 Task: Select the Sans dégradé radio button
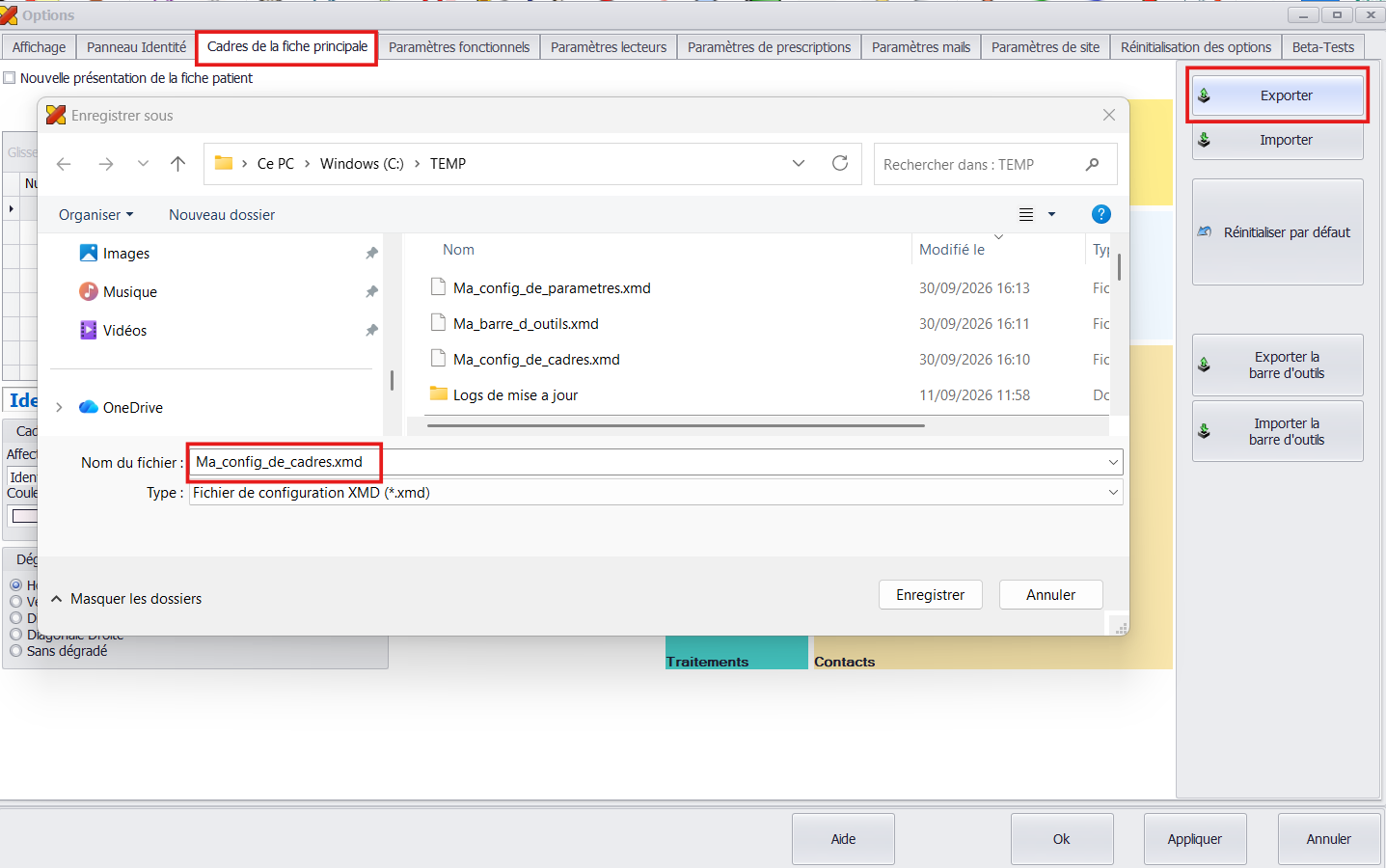pyautogui.click(x=15, y=651)
